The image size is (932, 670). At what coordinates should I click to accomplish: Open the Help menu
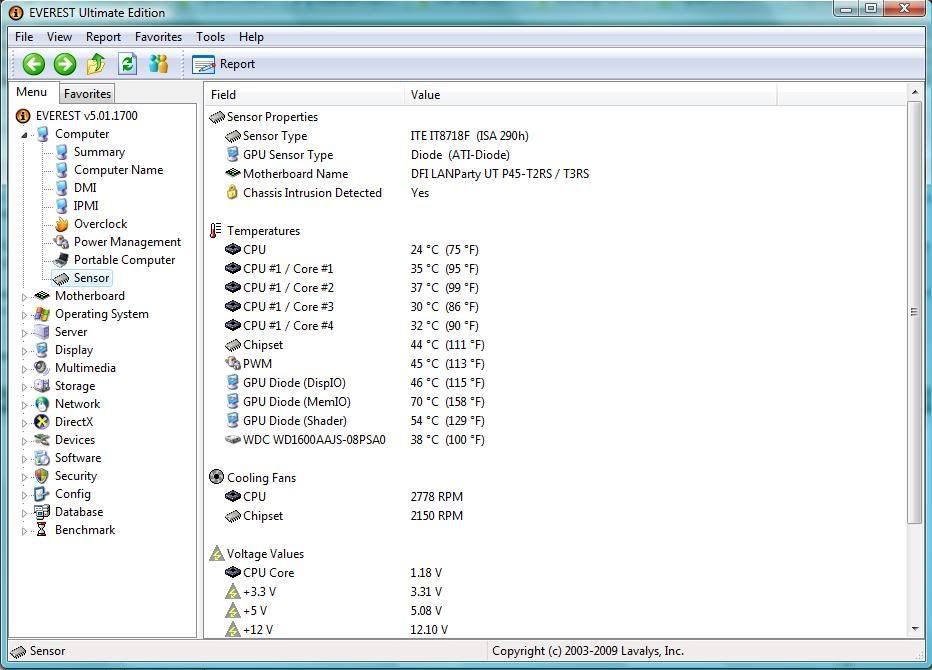click(x=251, y=37)
